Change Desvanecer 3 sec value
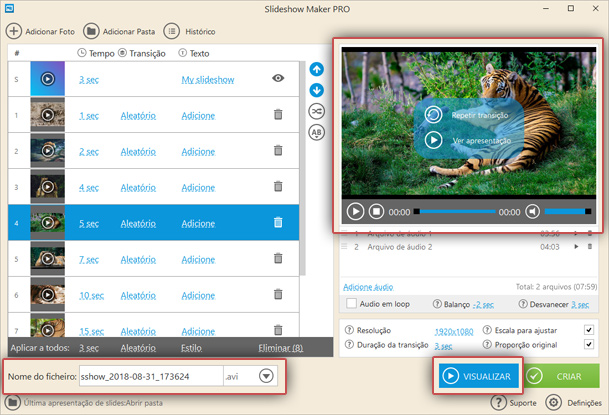 point(580,305)
